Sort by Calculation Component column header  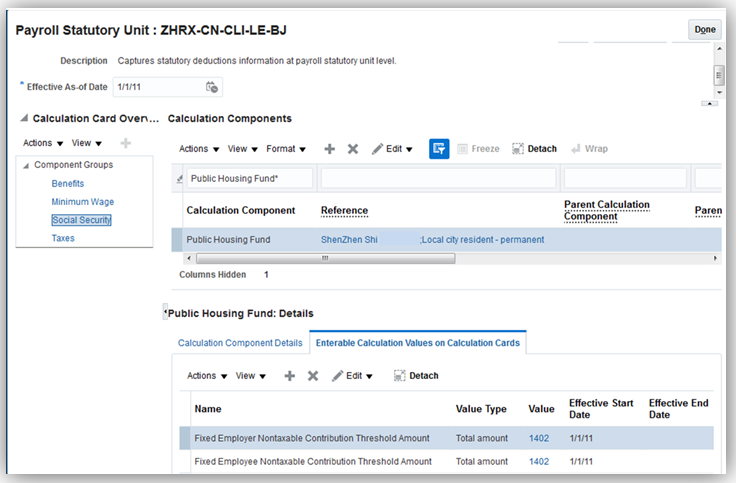pos(241,210)
